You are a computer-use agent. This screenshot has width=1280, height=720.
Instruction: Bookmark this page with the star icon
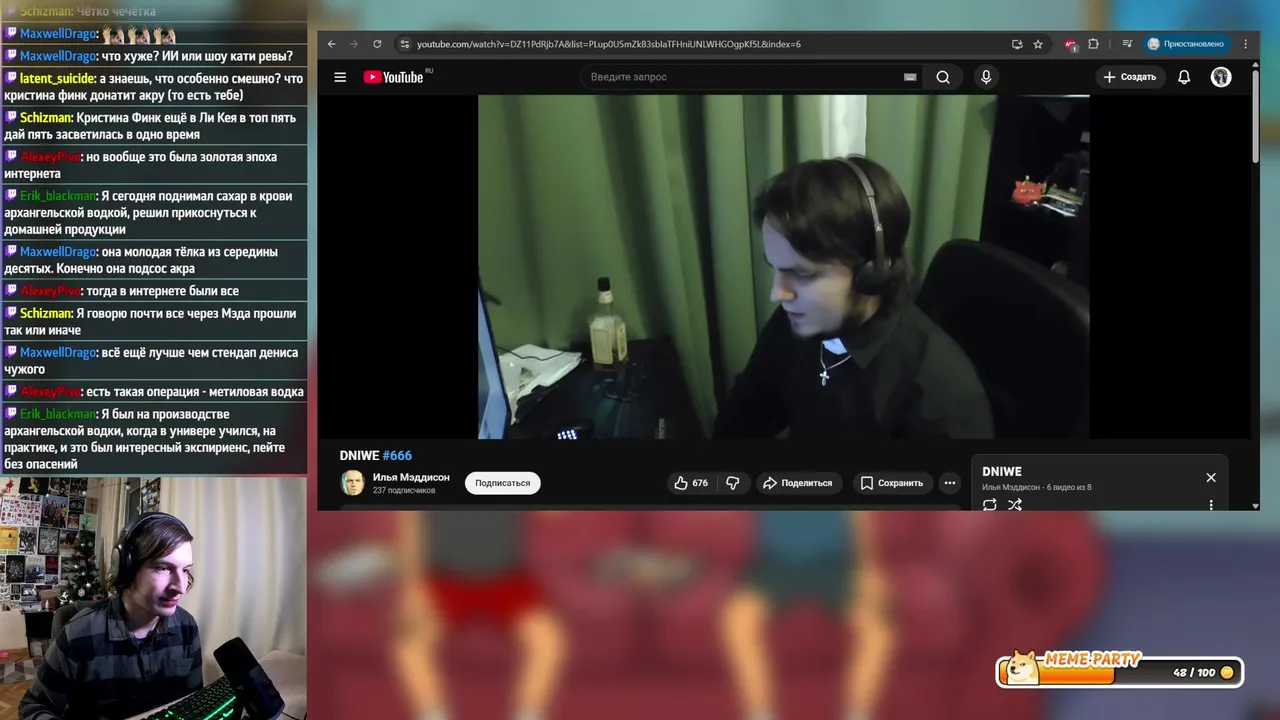coord(1038,44)
